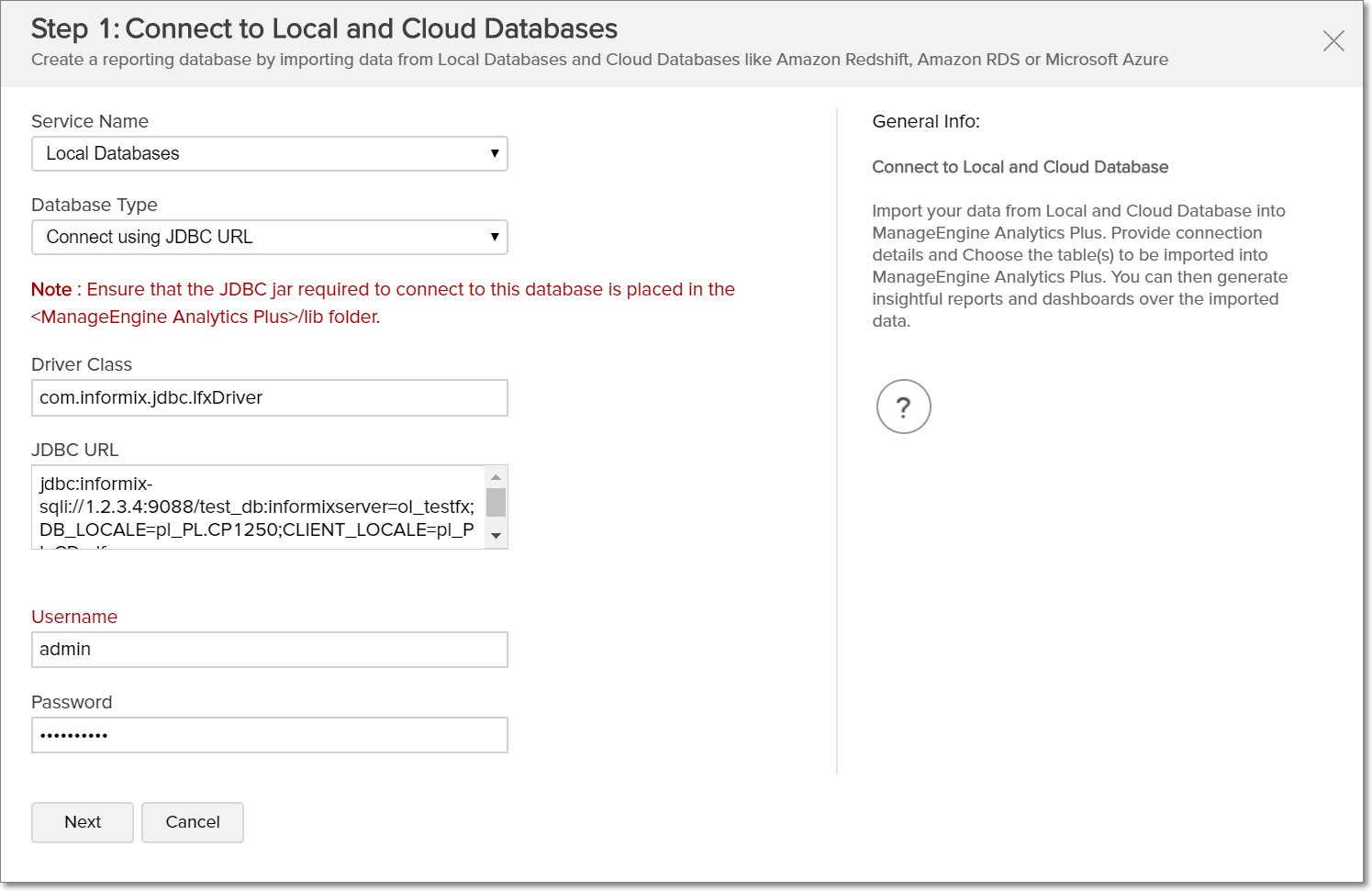Click the JDBC URL scrollbar thumb

click(496, 503)
